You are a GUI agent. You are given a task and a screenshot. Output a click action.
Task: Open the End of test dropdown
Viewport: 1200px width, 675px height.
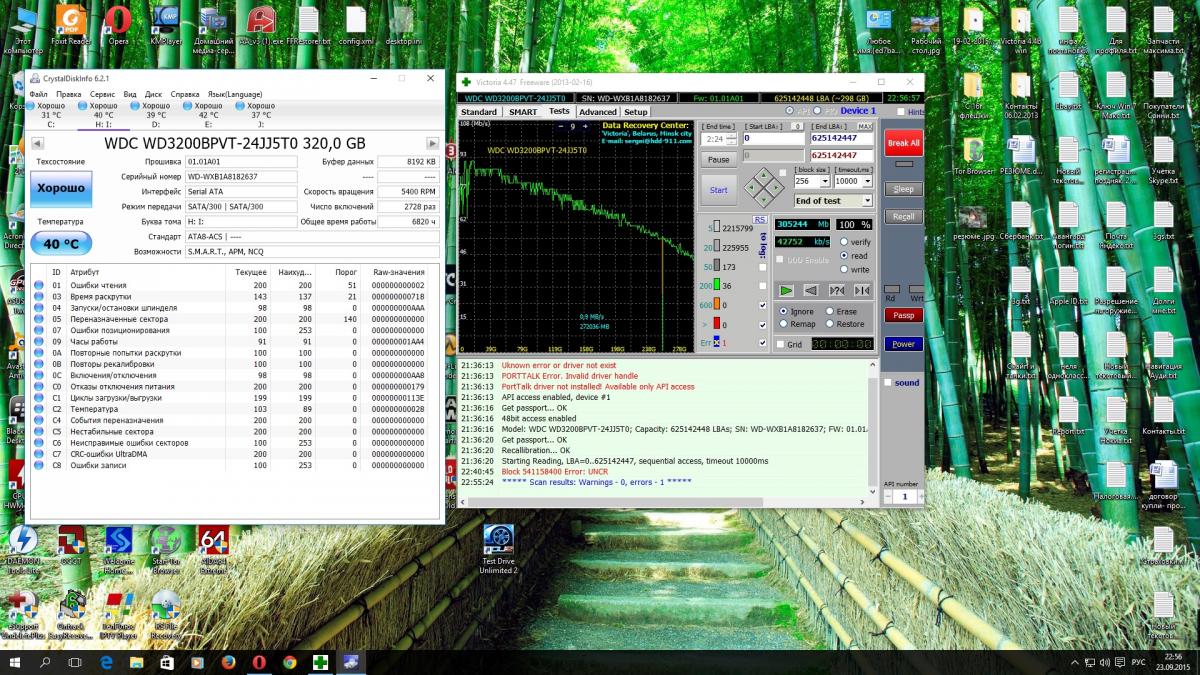[867, 201]
